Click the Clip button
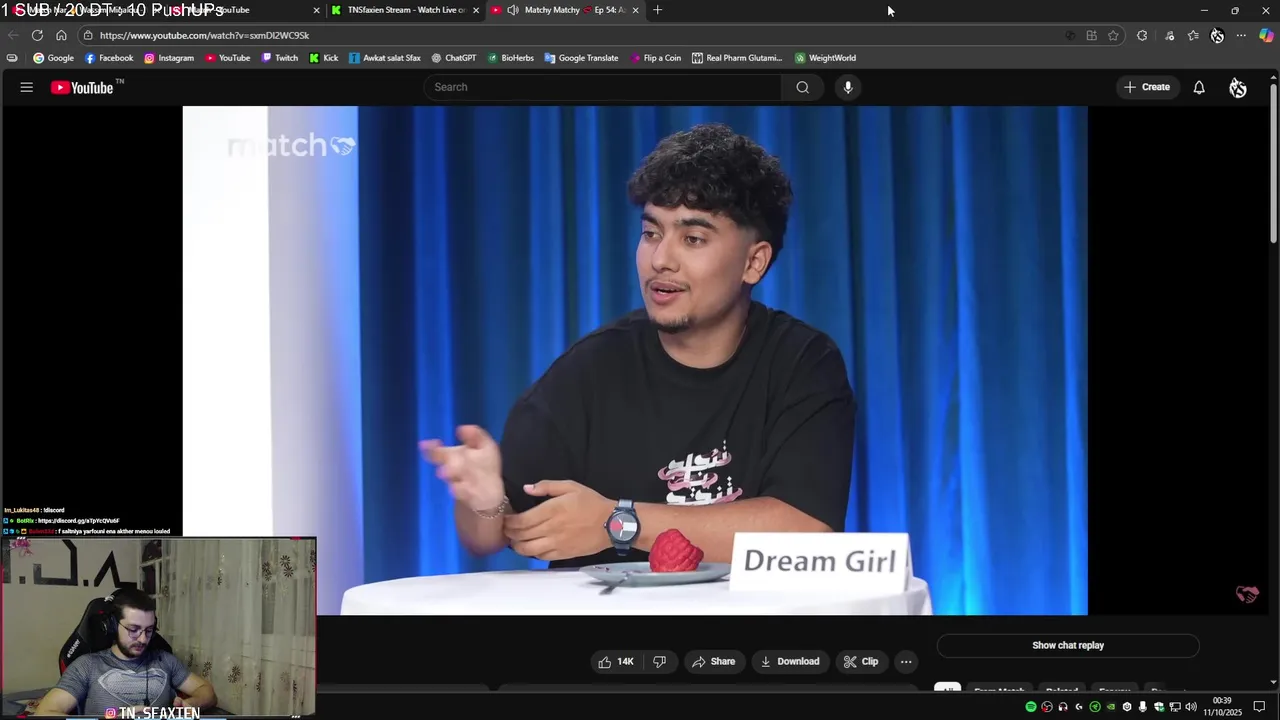Screen dimensions: 1280x720 point(861,661)
